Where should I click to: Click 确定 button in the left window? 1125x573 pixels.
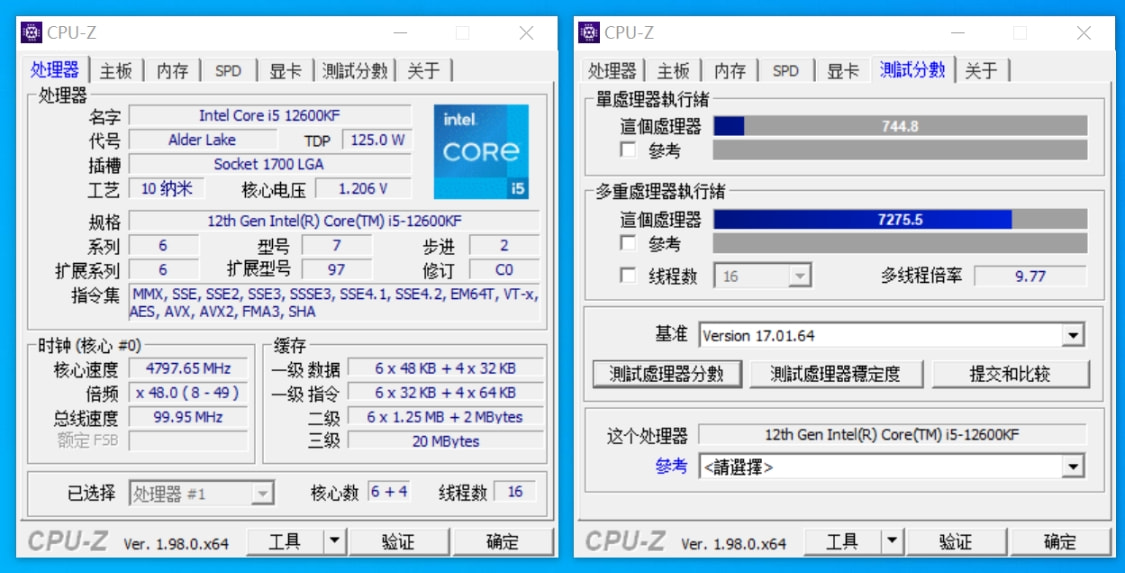(x=502, y=541)
